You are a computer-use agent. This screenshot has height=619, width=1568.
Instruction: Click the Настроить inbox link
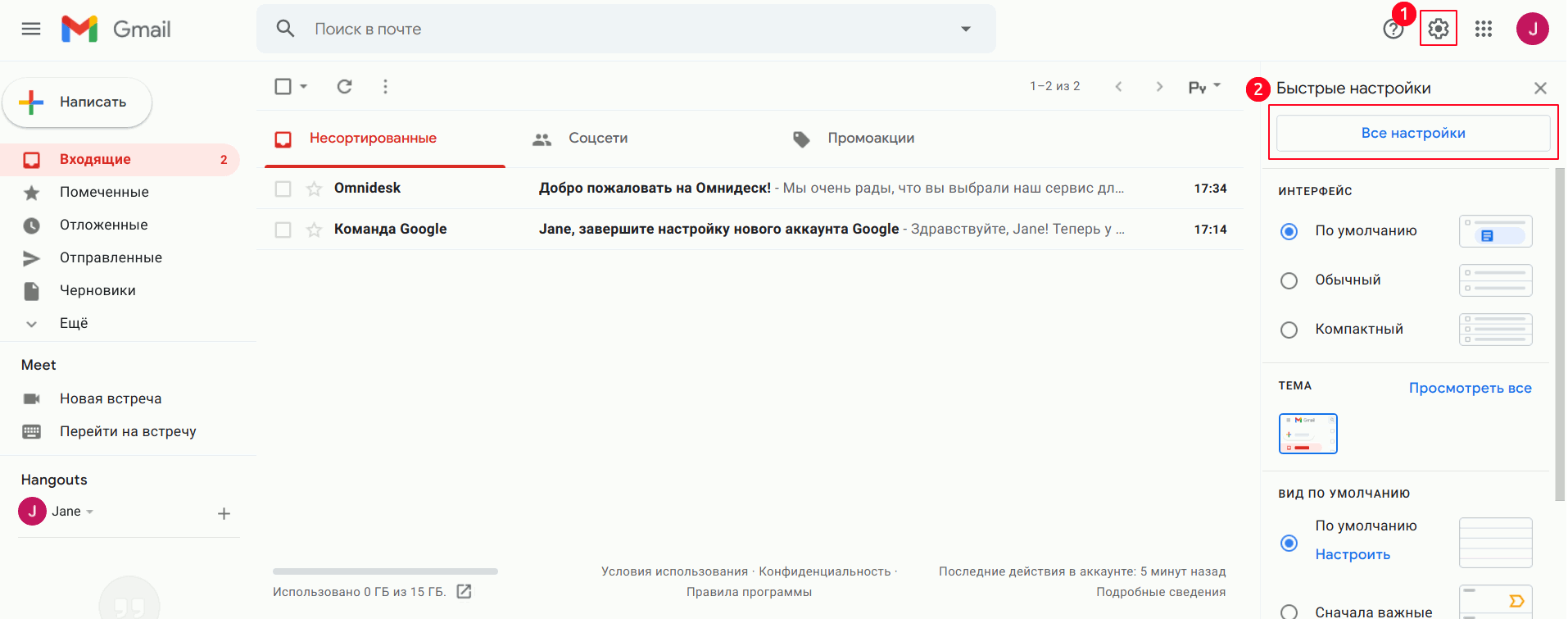pyautogui.click(x=1353, y=554)
